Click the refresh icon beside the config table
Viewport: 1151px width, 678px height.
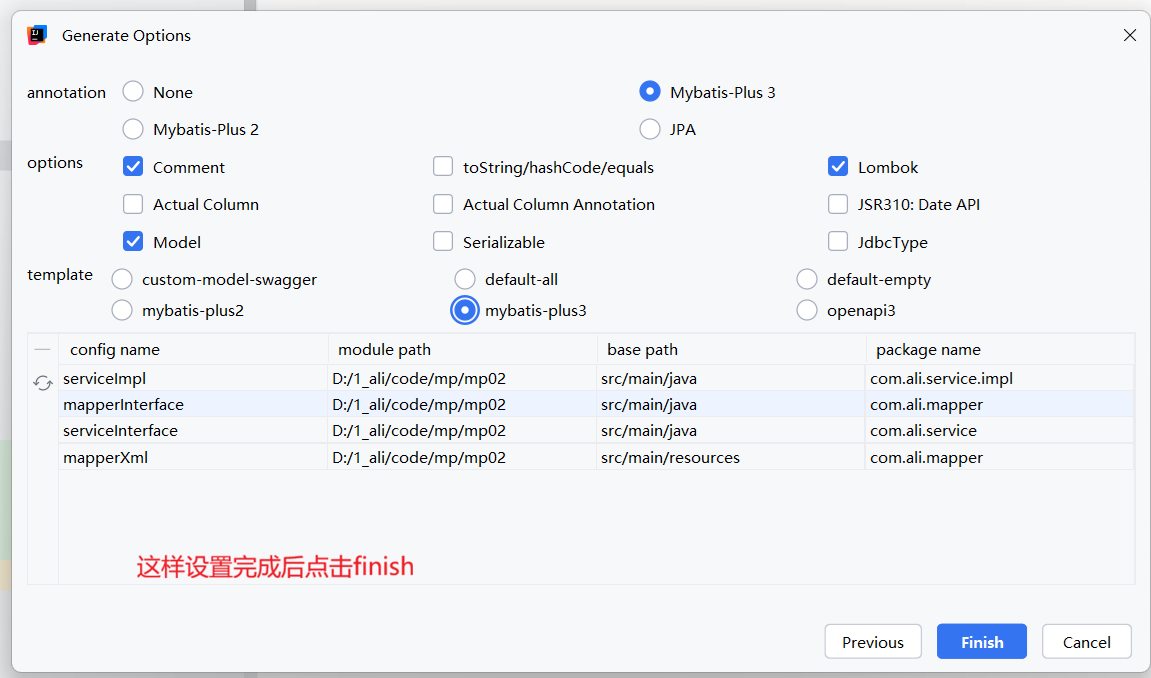(43, 383)
